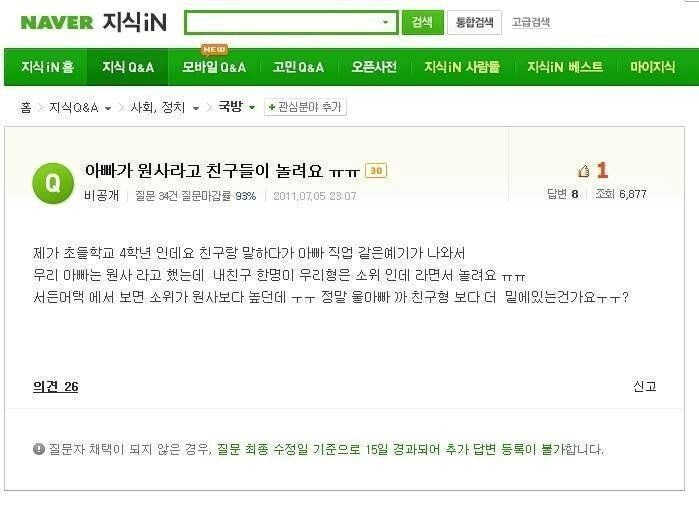This screenshot has width=699, height=519.
Task: Click the NAVER logo
Action: pos(57,23)
